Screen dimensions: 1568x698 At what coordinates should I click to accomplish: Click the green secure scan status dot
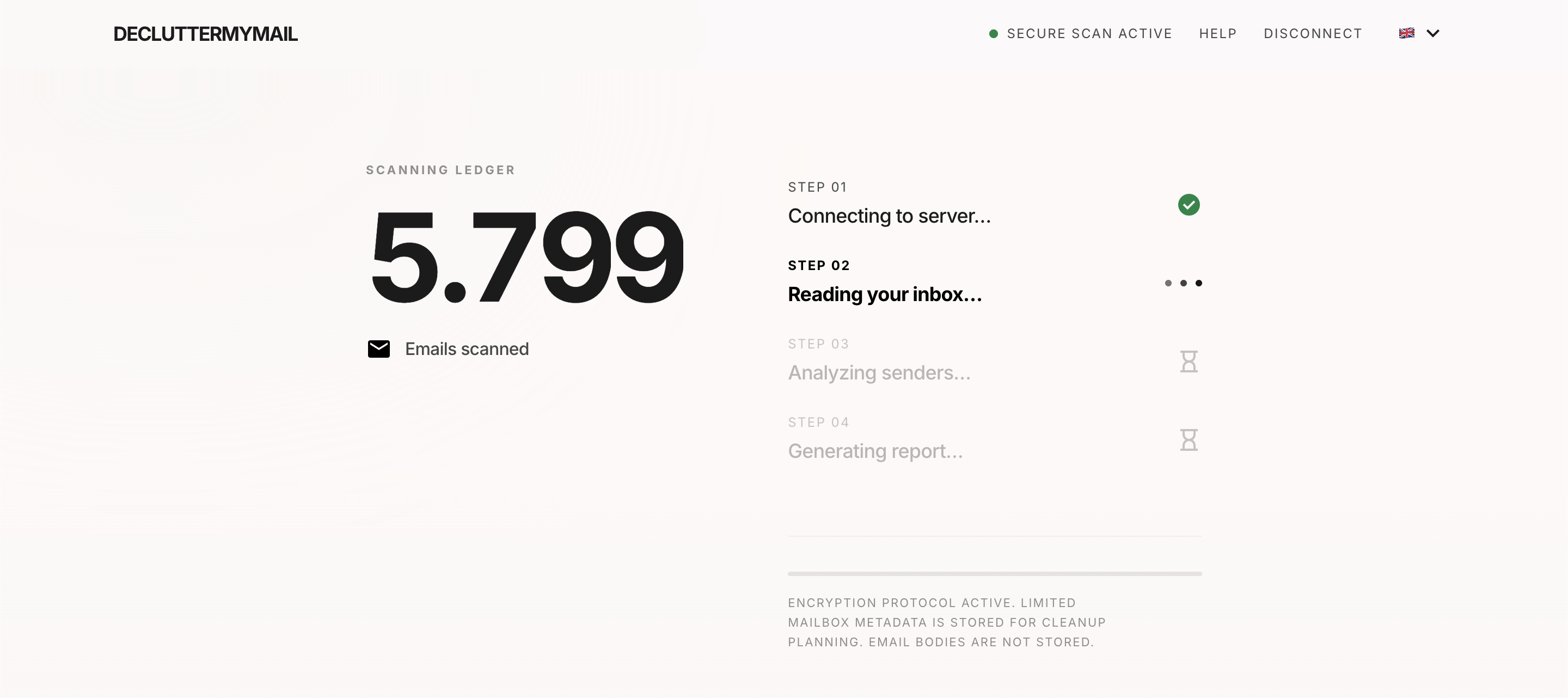tap(994, 33)
